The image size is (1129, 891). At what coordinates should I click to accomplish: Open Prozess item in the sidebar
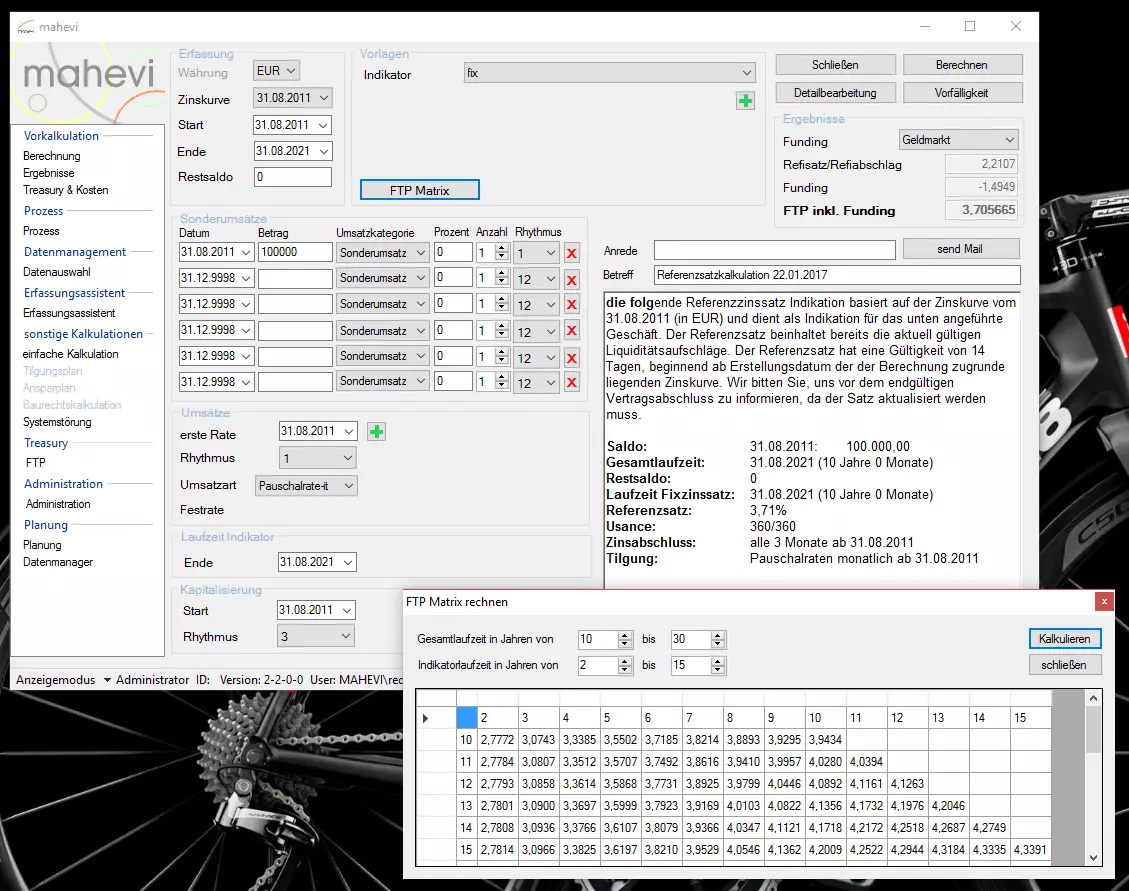click(x=41, y=231)
